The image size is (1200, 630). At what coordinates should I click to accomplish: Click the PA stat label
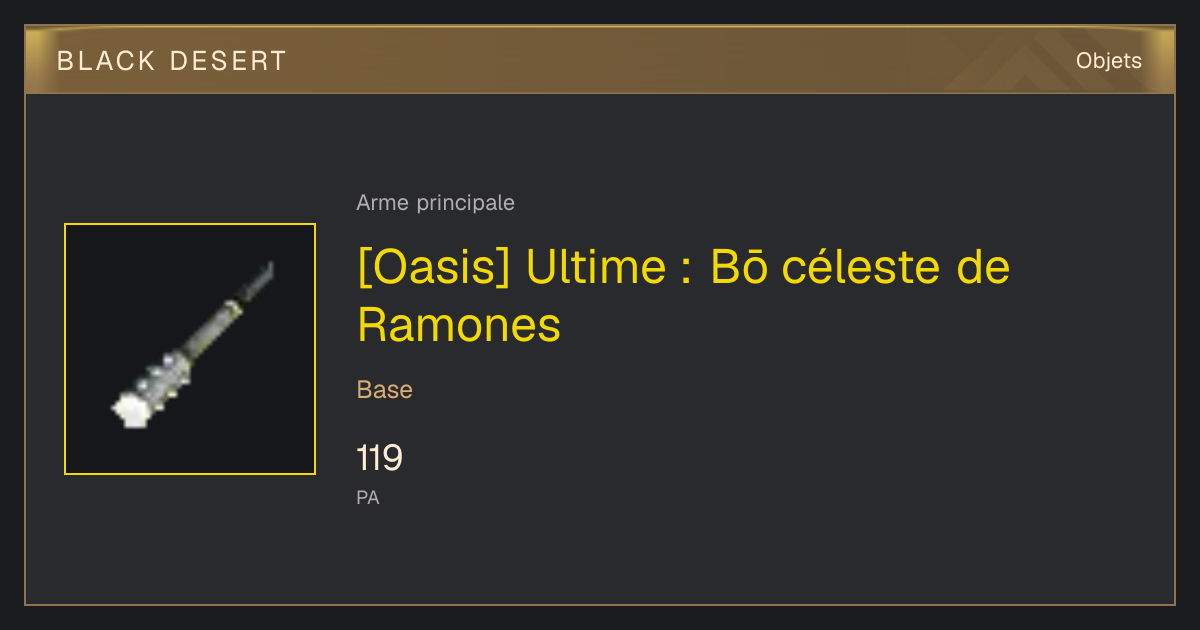368,497
